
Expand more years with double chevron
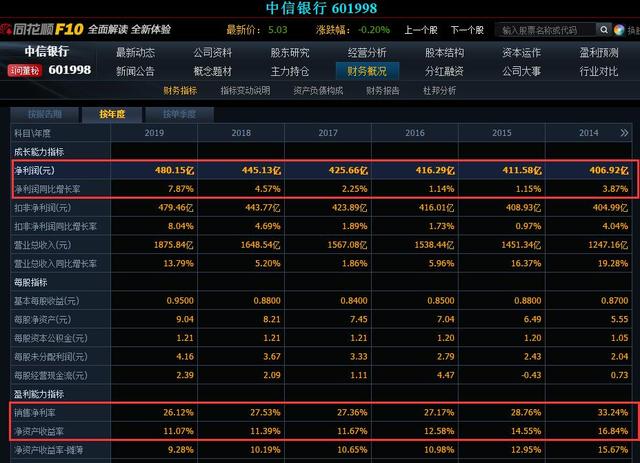[624, 133]
